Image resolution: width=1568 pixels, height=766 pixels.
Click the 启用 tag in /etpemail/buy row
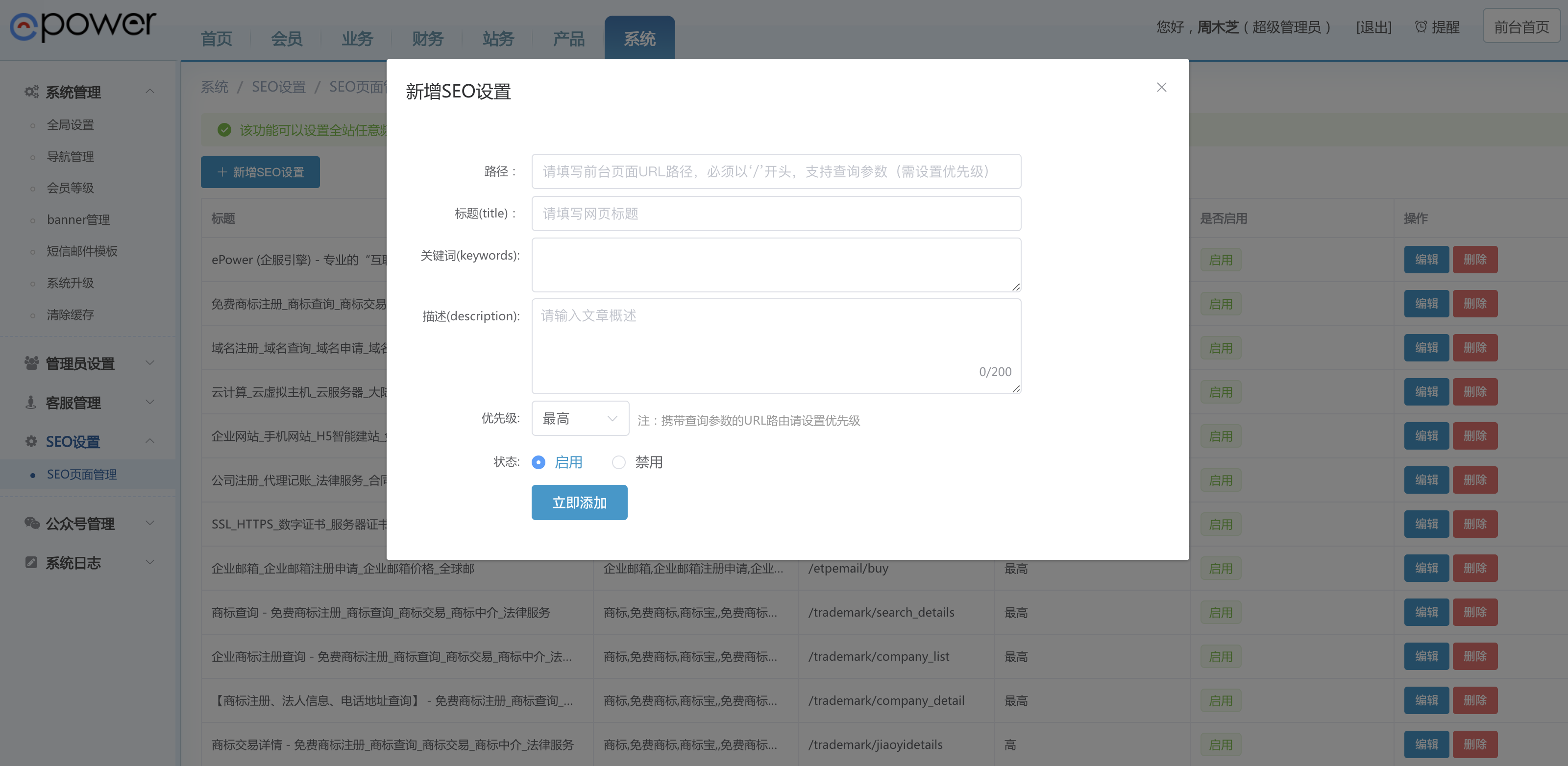coord(1221,568)
